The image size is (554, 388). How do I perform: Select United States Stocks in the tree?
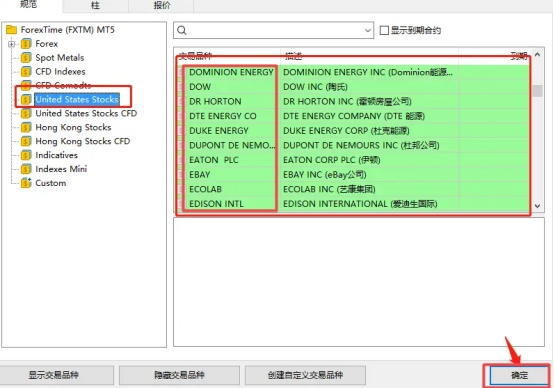[x=77, y=100]
